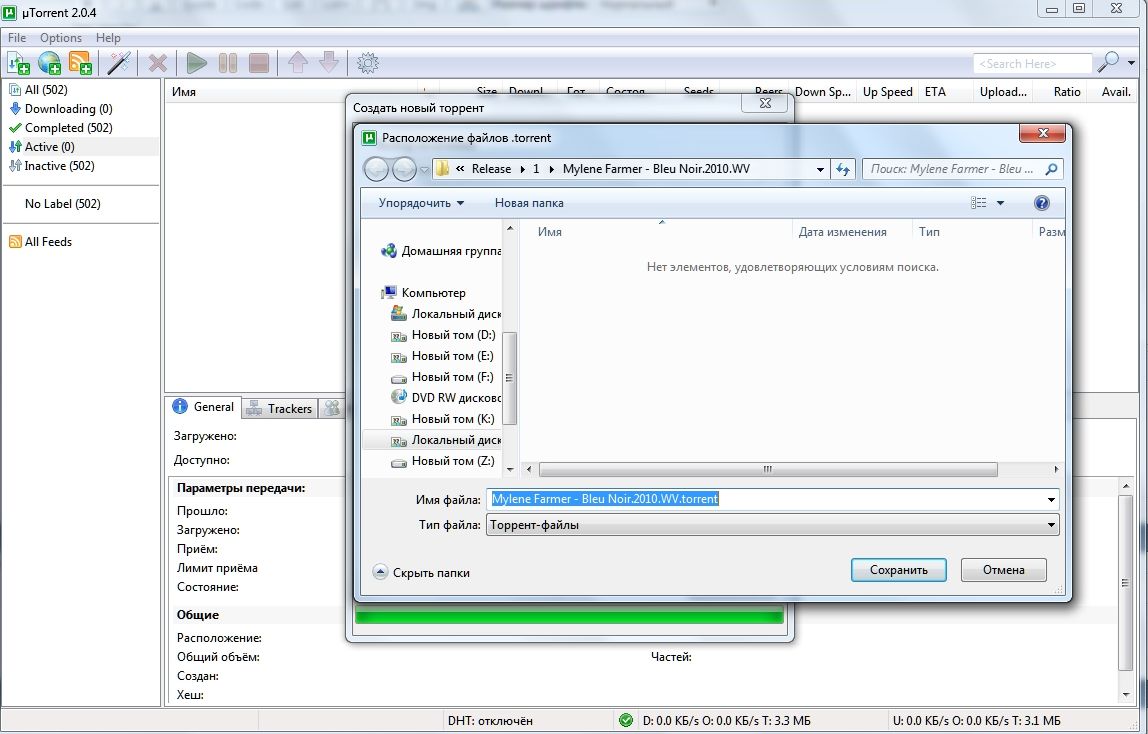
Task: Open the Тип файла combo box
Action: pyautogui.click(x=772, y=525)
